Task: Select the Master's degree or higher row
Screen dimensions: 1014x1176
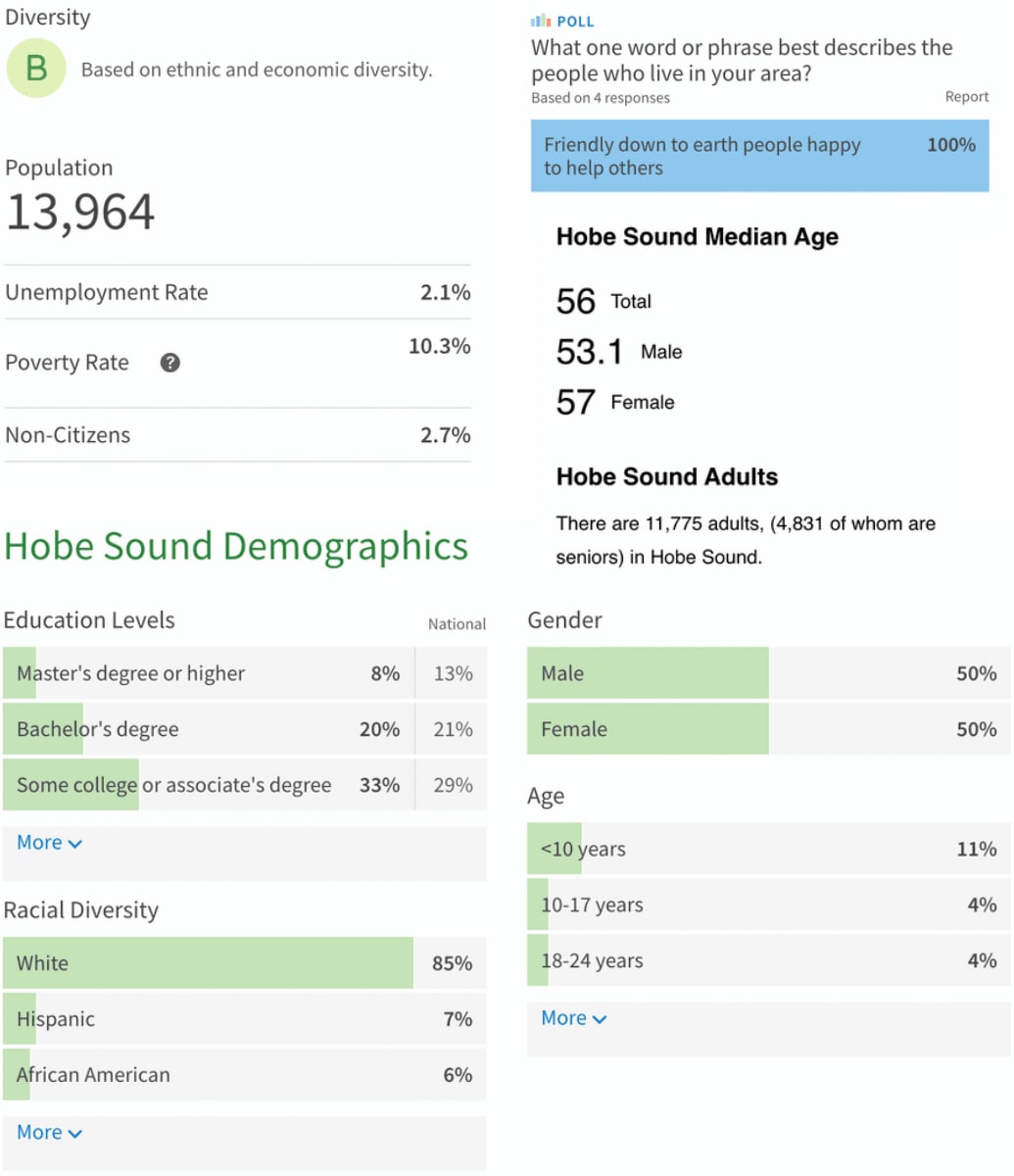Action: pyautogui.click(x=208, y=673)
